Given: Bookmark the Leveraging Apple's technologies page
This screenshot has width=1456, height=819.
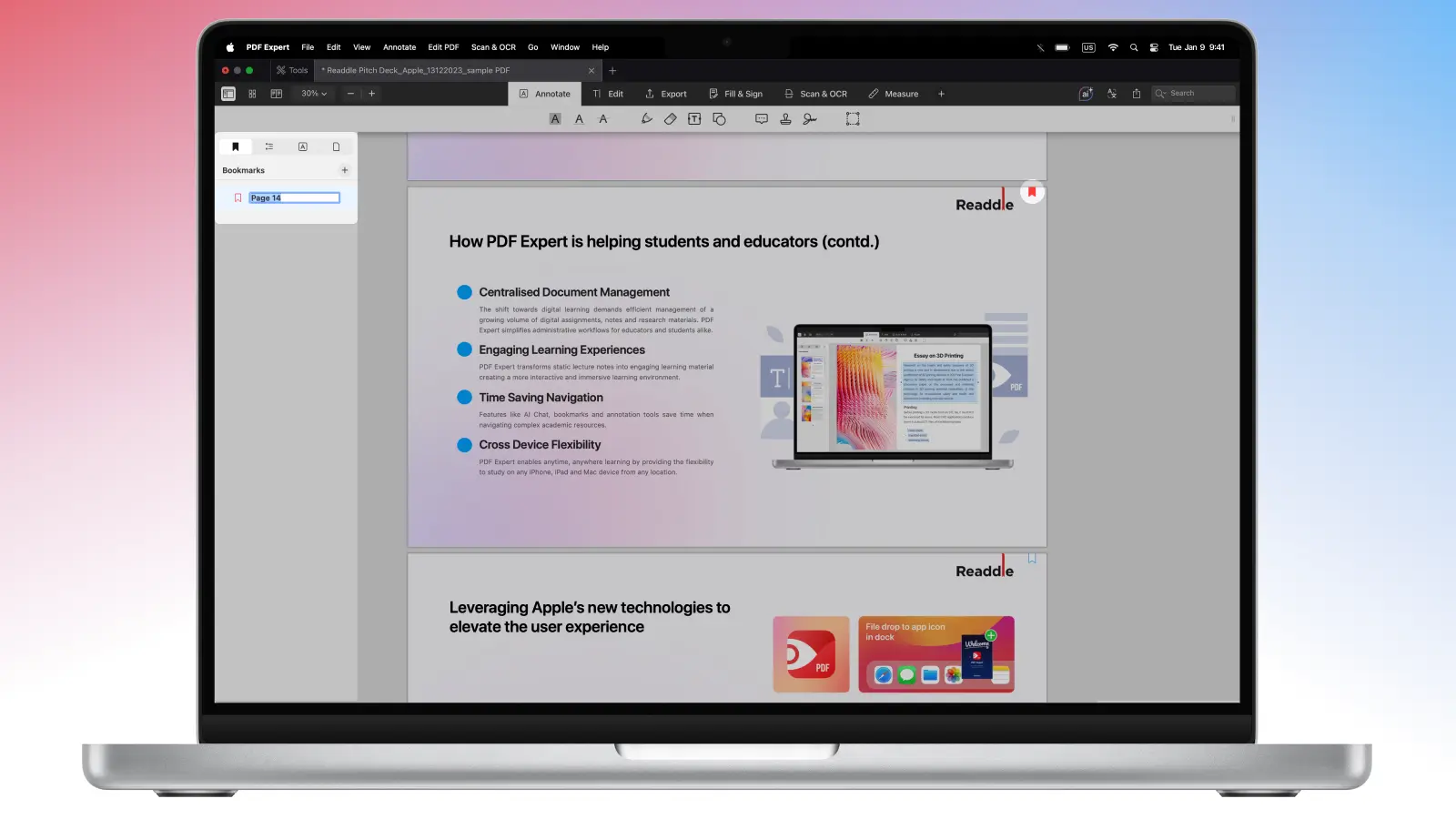Looking at the screenshot, I should point(1032,559).
